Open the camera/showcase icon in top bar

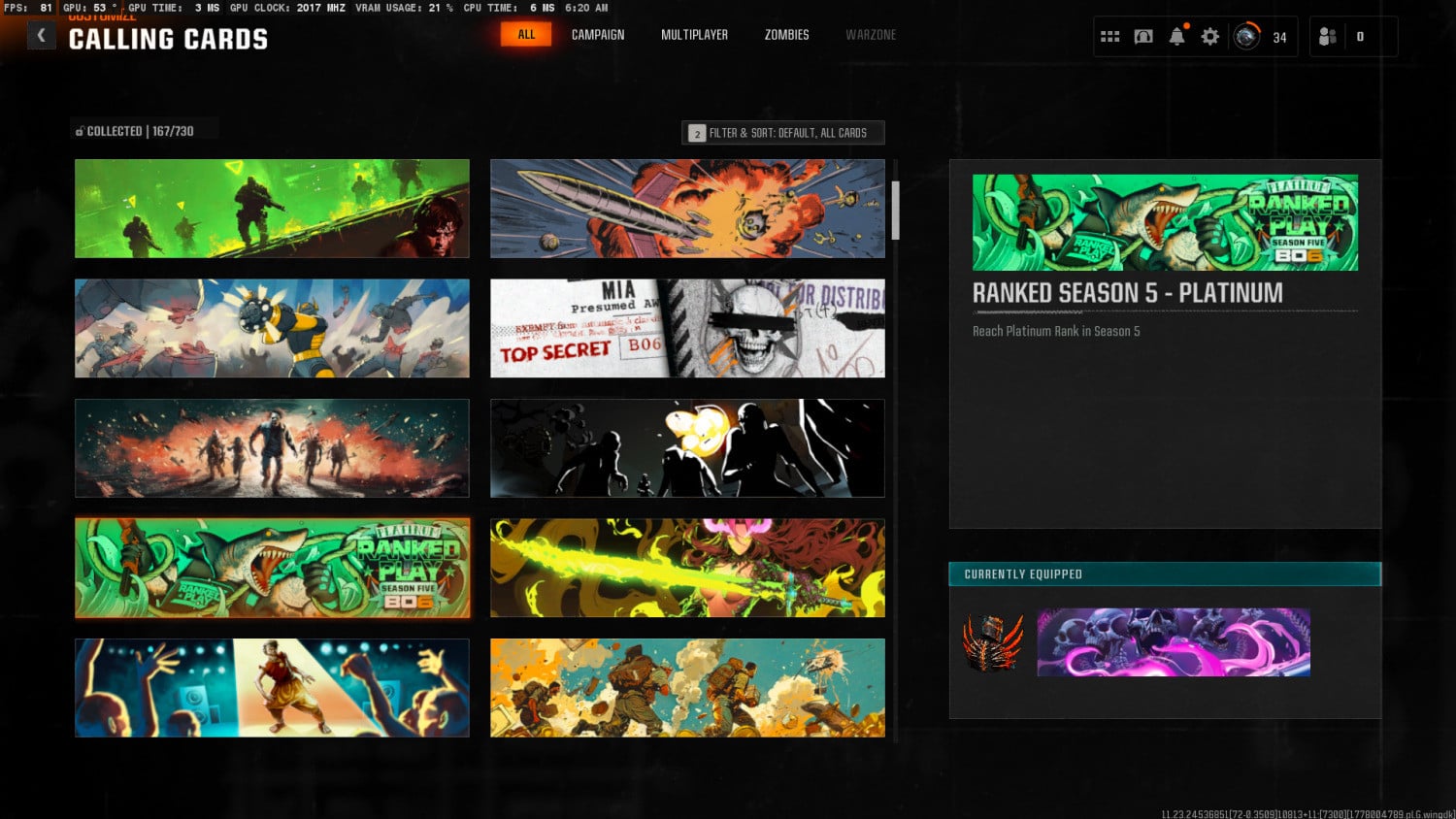pyautogui.click(x=1143, y=37)
